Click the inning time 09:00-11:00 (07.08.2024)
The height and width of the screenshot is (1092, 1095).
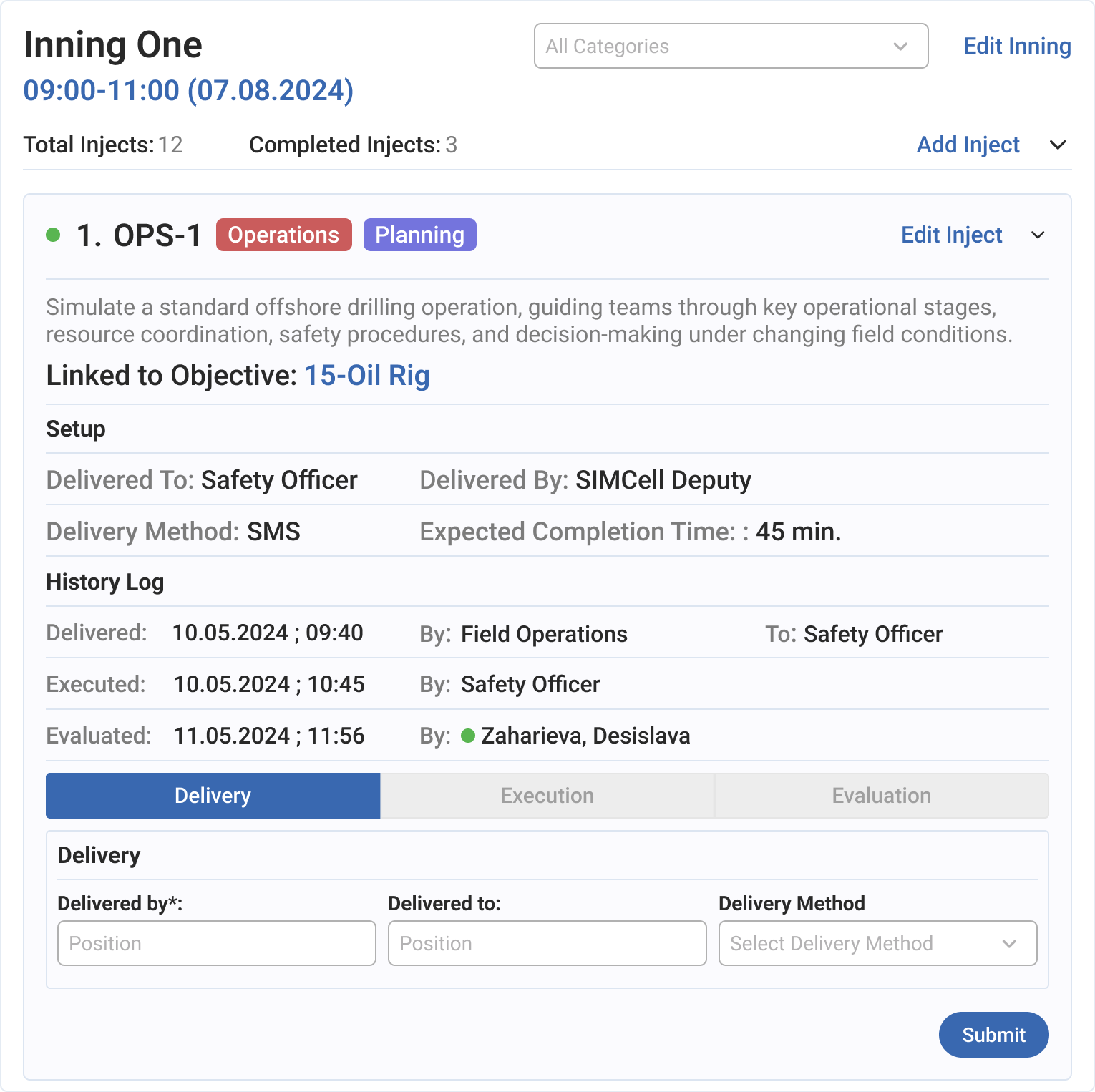[x=188, y=91]
